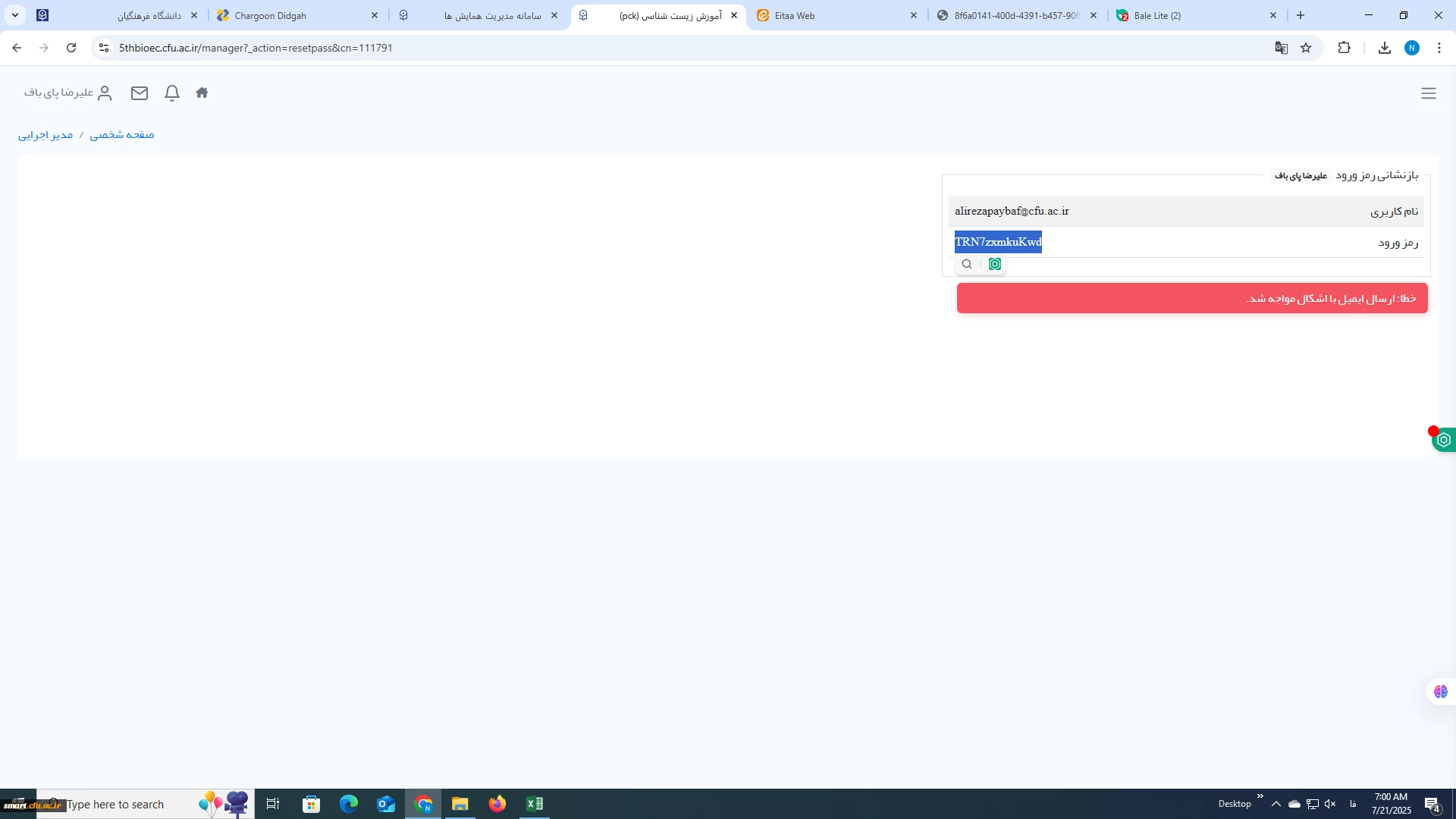Click the highlighted password TRN7zxmkuKwd

[998, 242]
